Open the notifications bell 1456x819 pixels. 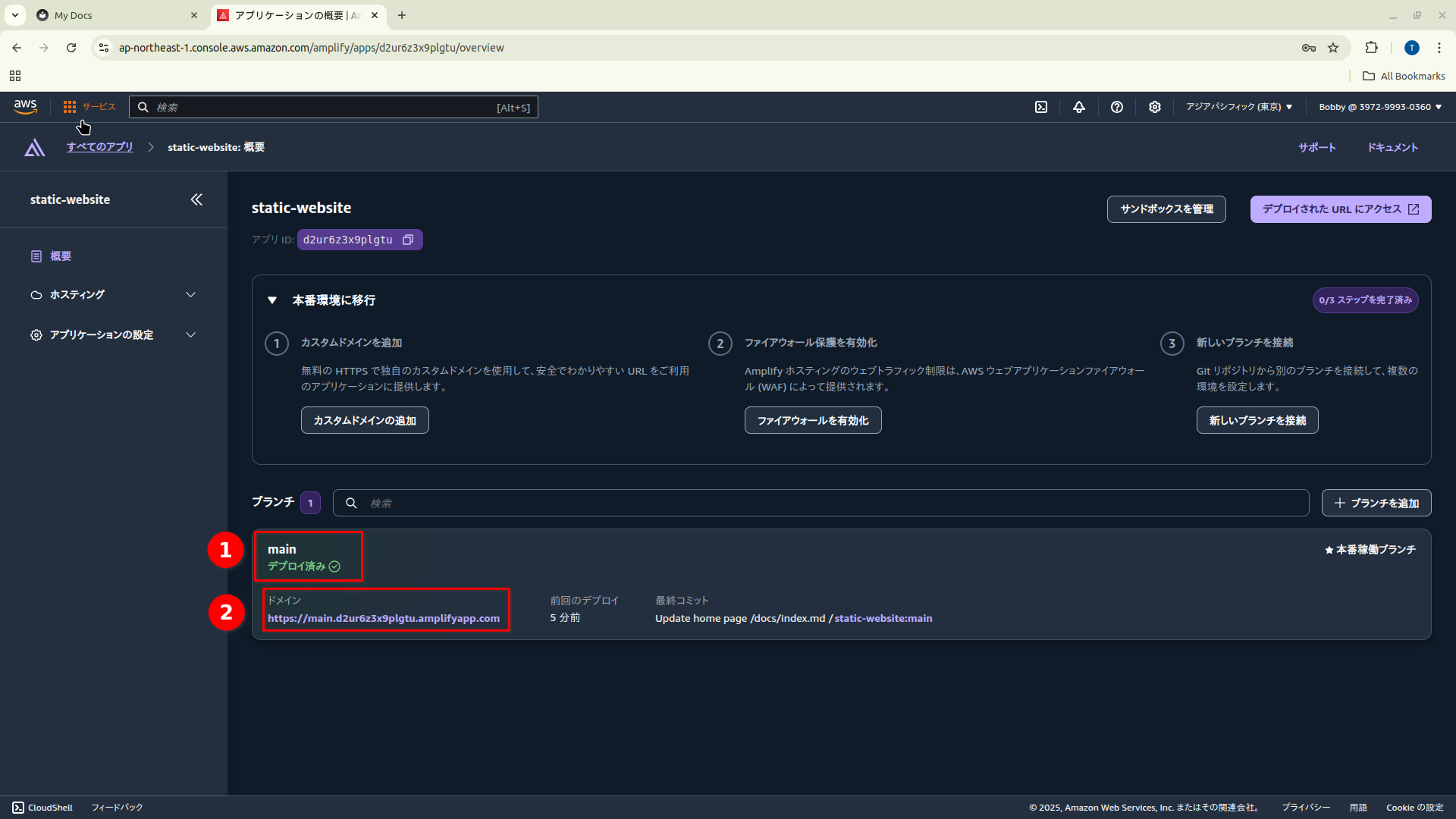click(1078, 107)
